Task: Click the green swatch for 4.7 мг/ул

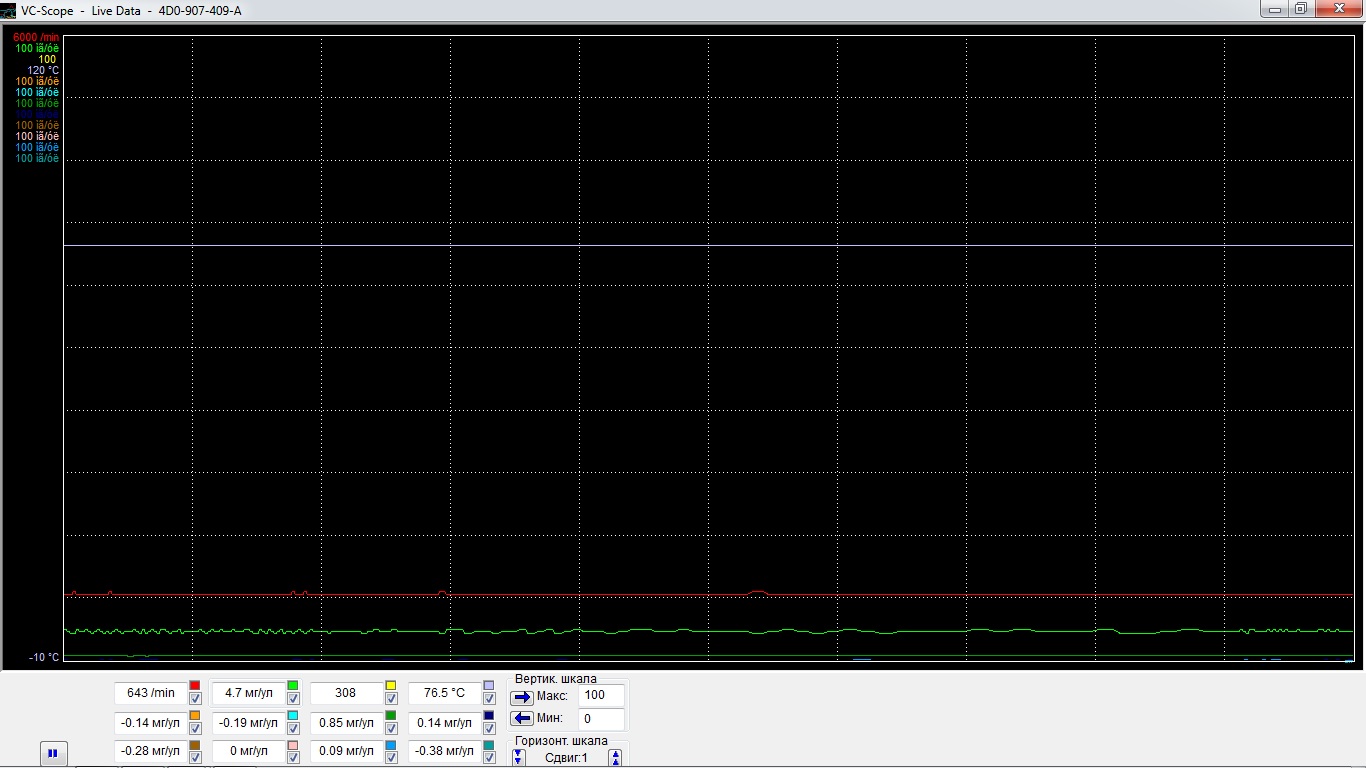Action: pyautogui.click(x=293, y=685)
